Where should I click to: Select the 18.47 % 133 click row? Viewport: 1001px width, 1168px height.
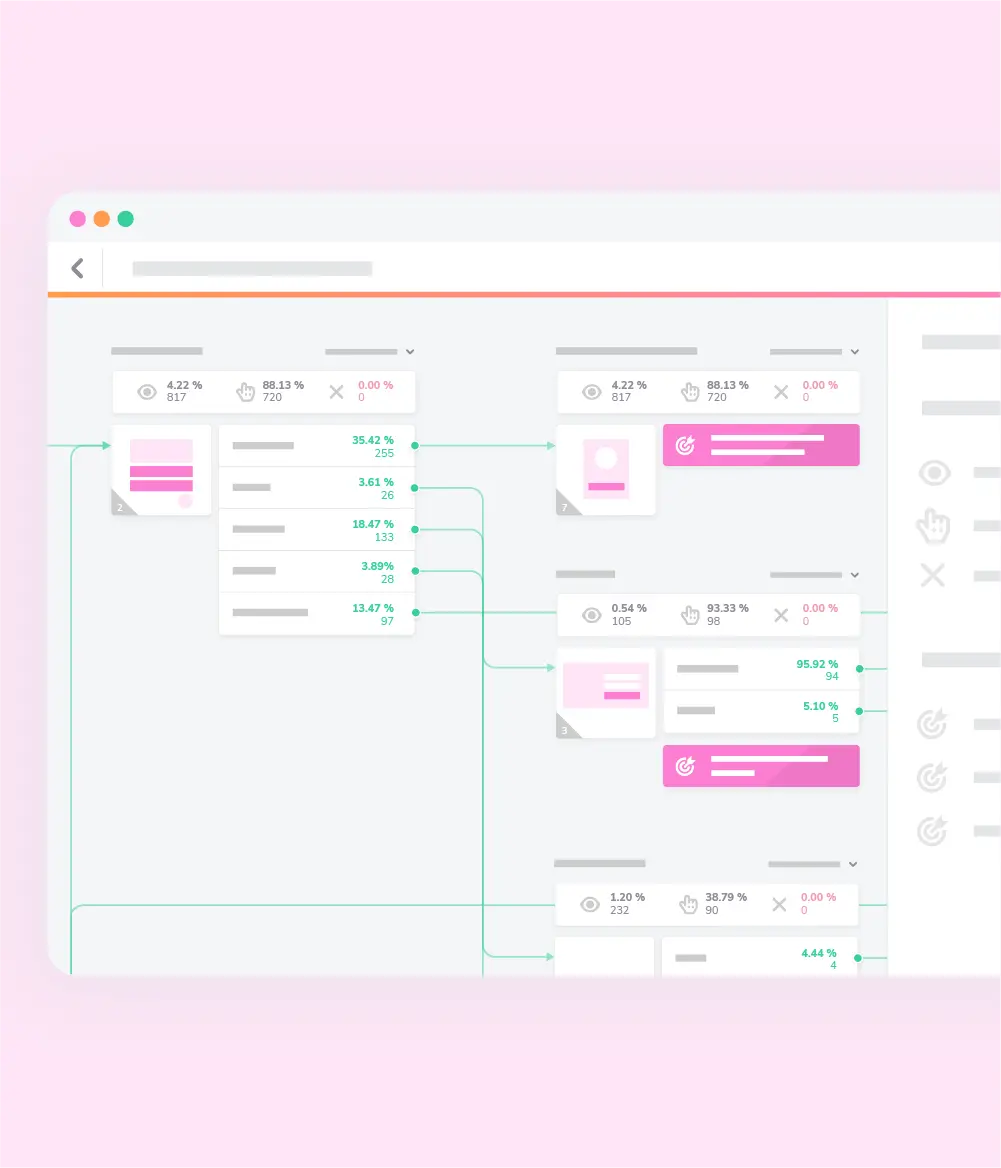pos(316,530)
